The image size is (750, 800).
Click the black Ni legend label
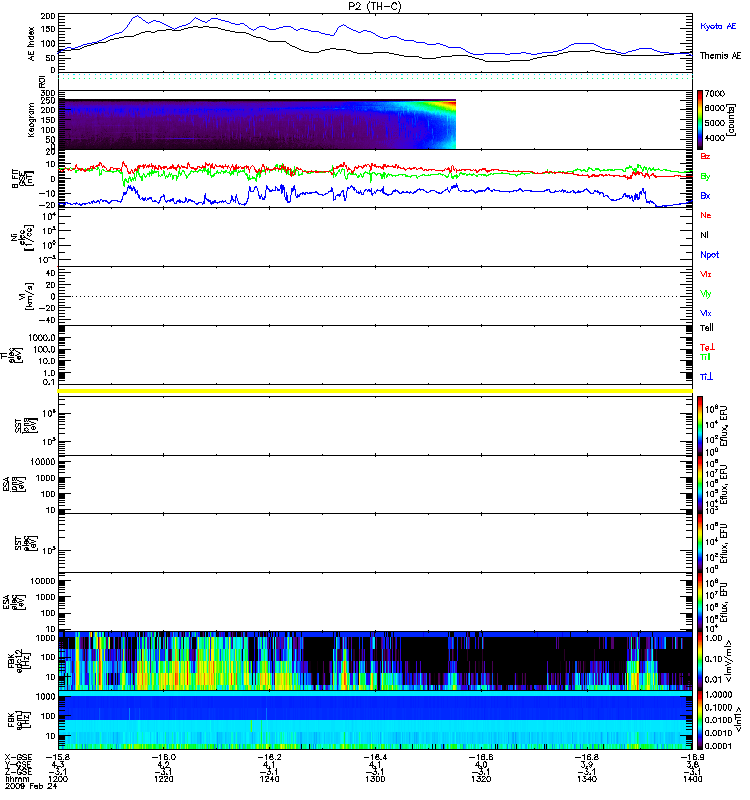(x=704, y=235)
